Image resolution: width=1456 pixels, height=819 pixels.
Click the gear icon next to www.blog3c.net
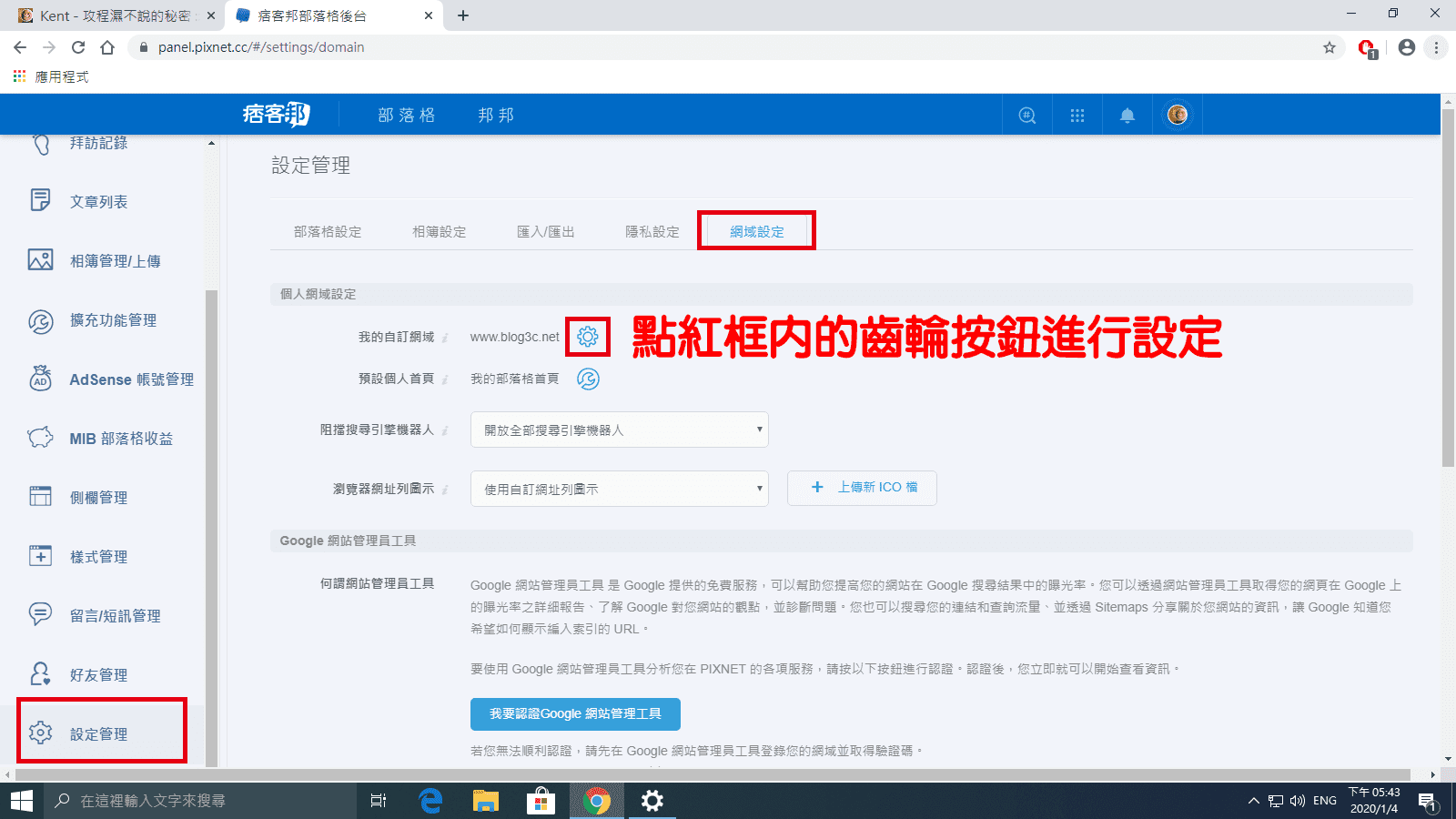click(589, 336)
